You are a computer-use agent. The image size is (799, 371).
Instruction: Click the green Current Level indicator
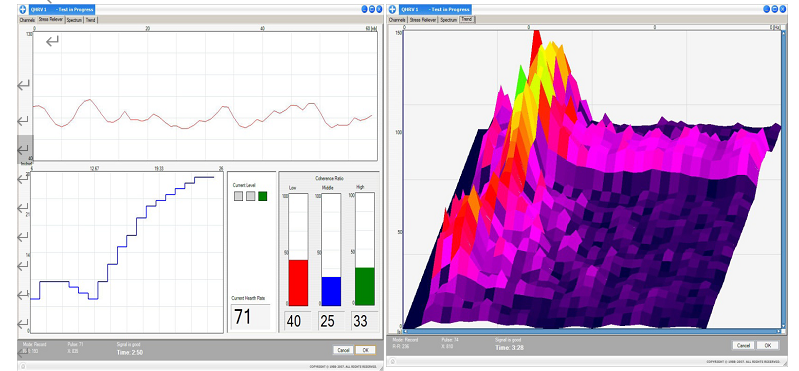point(262,196)
